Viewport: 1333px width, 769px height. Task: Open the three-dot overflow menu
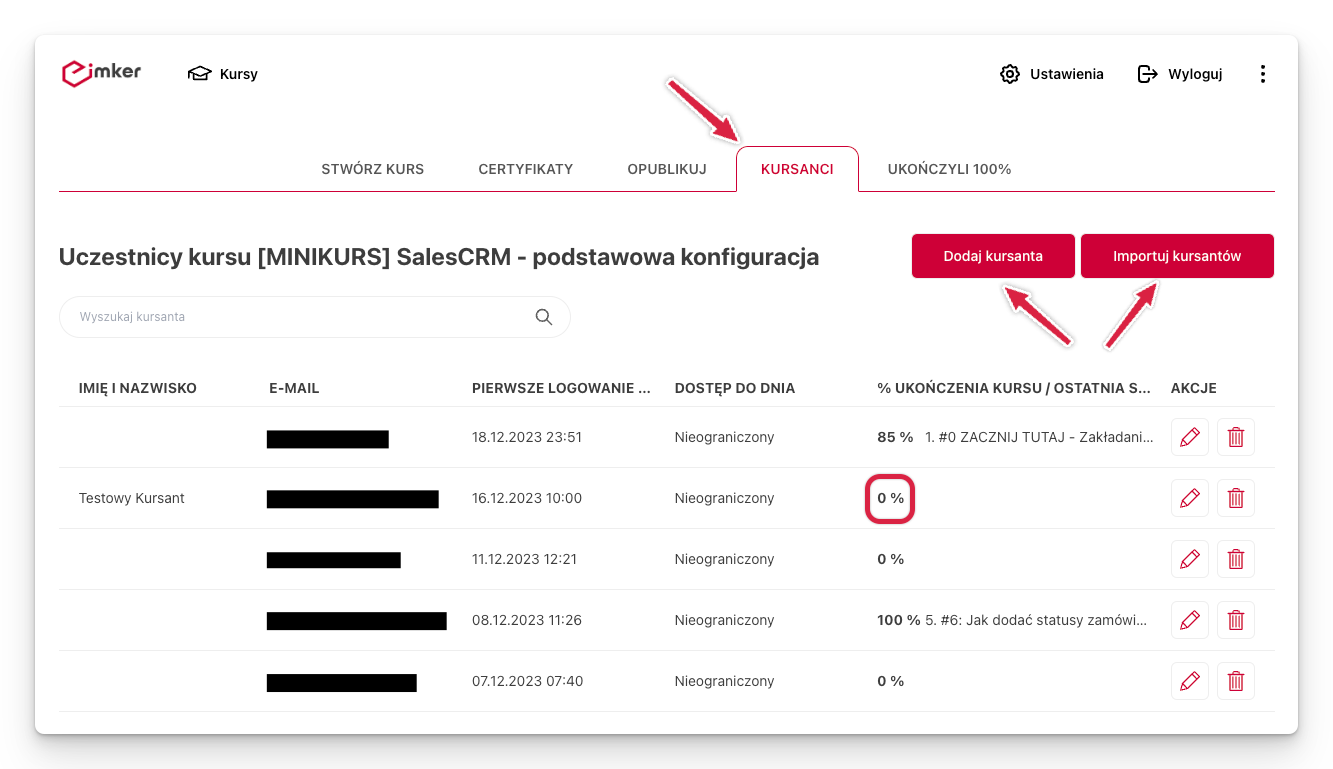click(x=1262, y=73)
